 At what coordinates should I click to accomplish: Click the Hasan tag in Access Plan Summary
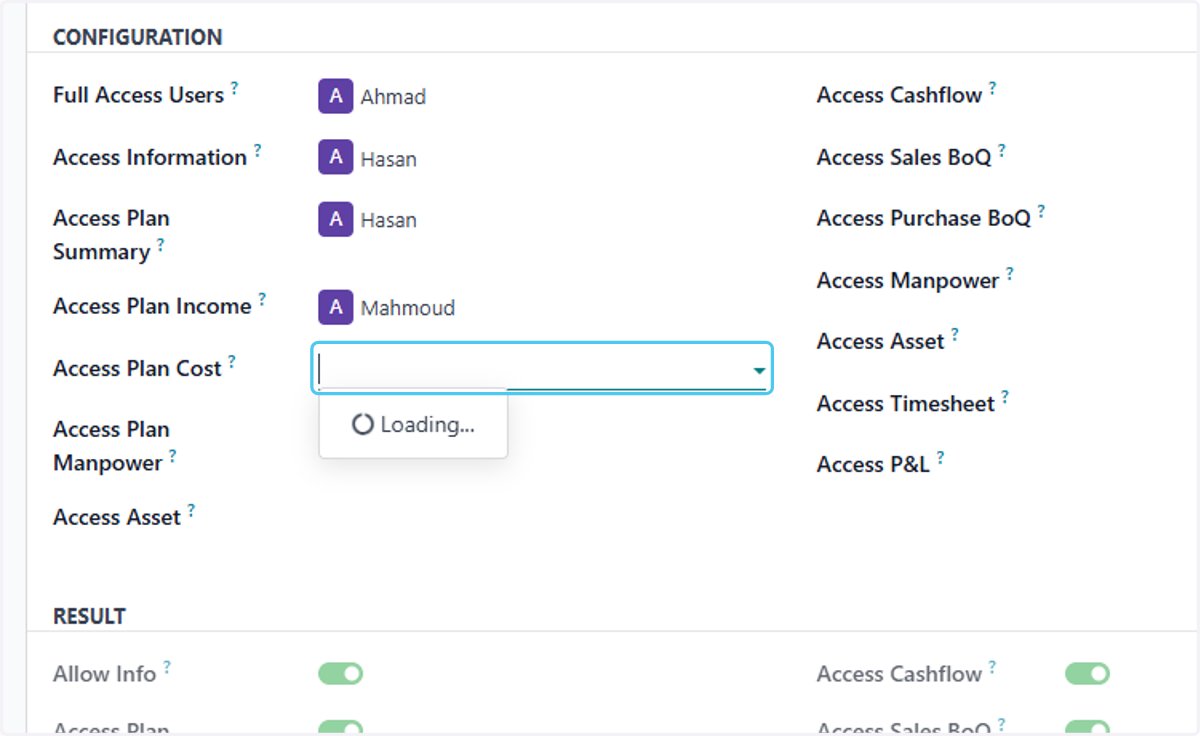[x=389, y=220]
